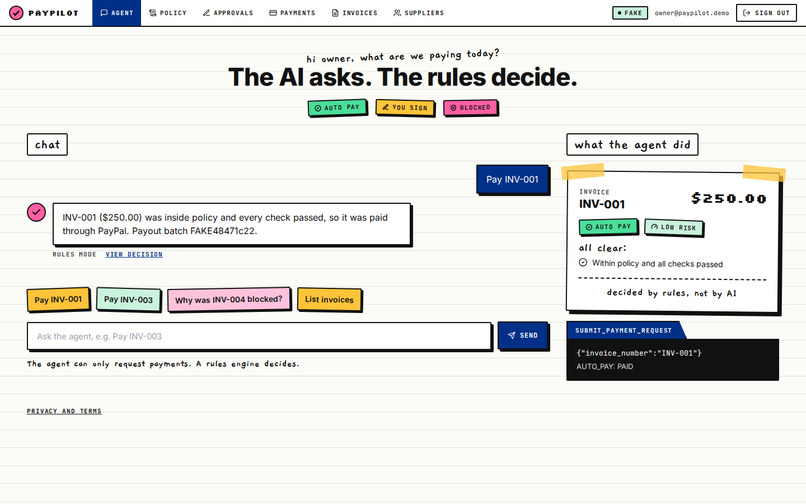Focus the 'Ask the agent' input field
Viewport: 806px width, 504px height.
(x=259, y=336)
